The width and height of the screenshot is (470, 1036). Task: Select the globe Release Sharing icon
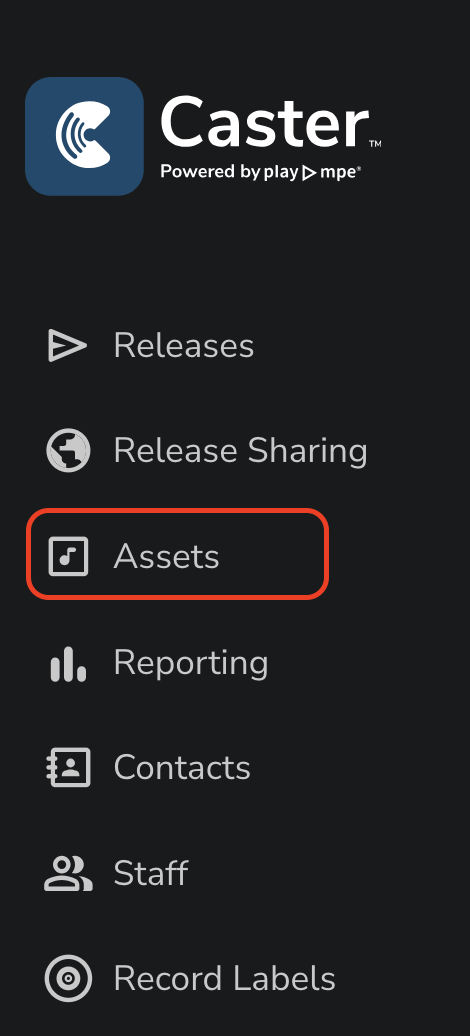point(68,451)
